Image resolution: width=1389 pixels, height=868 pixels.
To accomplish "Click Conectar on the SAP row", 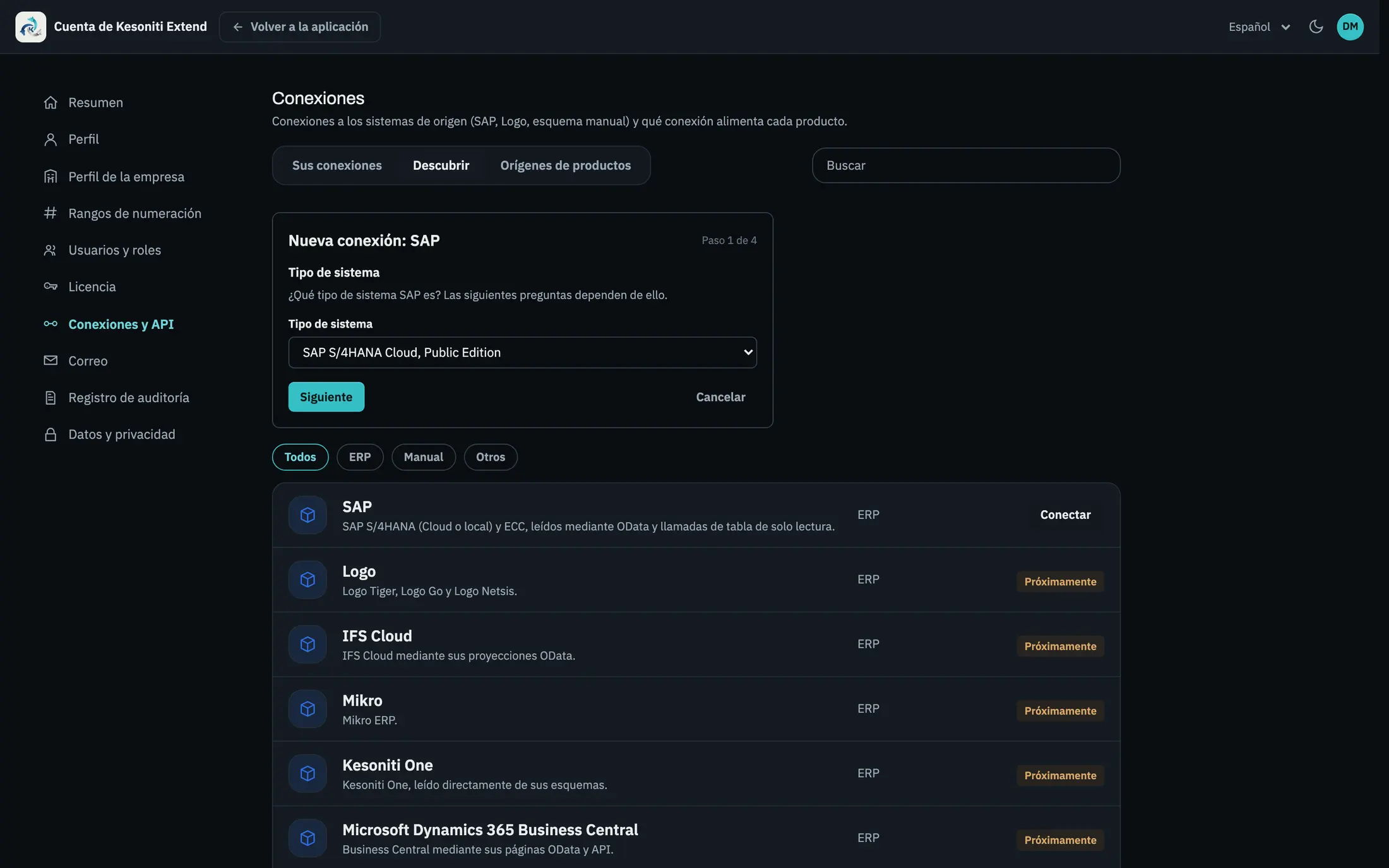I will (x=1065, y=514).
